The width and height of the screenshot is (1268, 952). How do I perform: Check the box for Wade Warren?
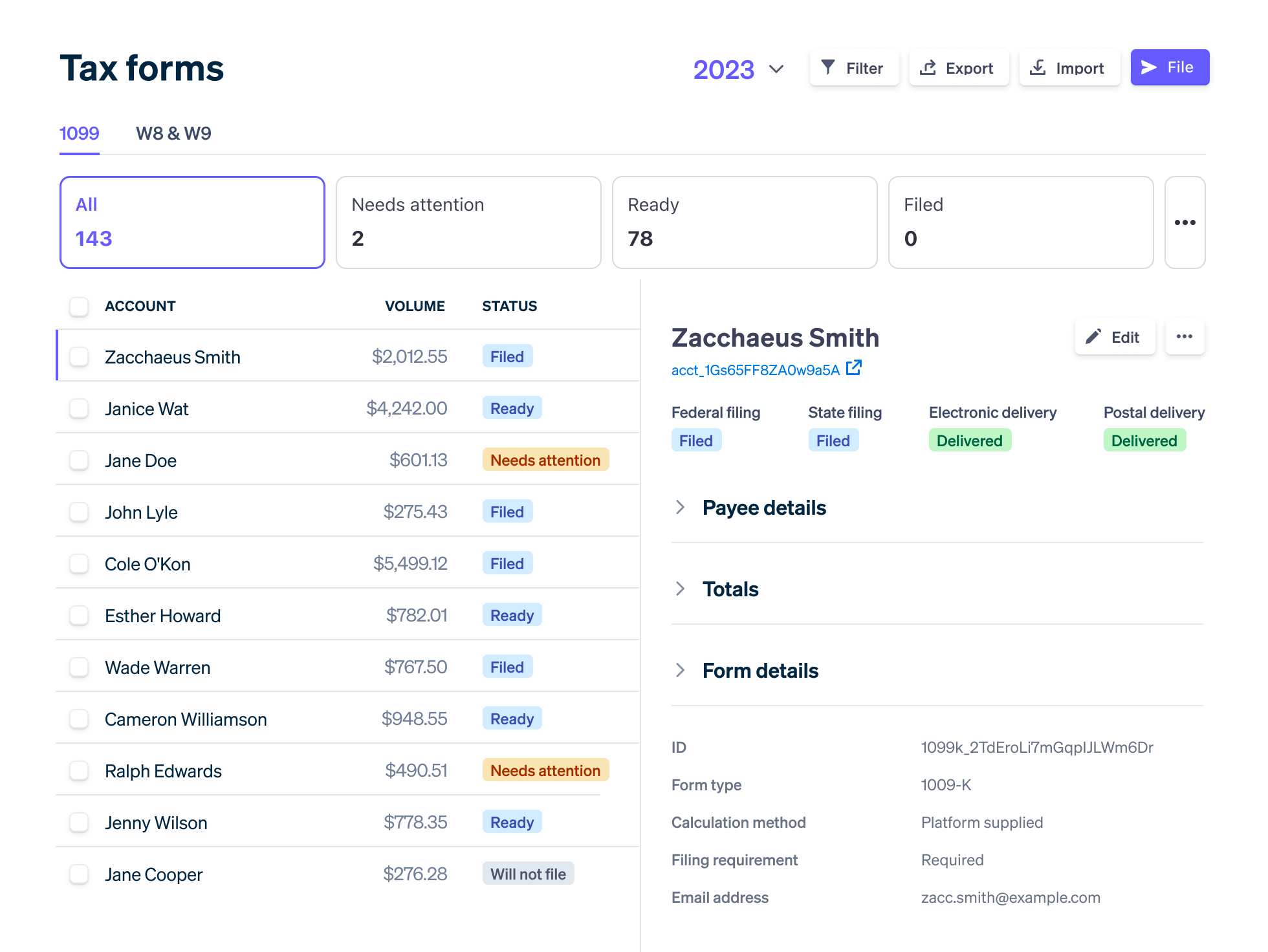[79, 667]
